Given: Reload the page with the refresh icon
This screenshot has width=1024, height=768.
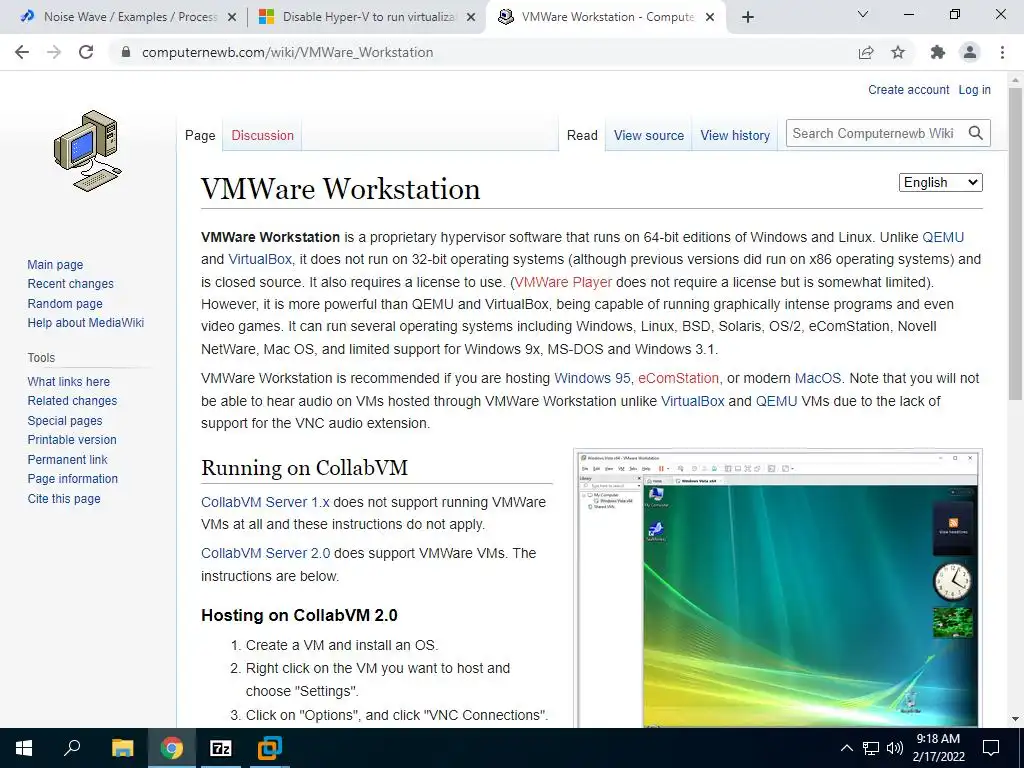Looking at the screenshot, I should pyautogui.click(x=86, y=52).
